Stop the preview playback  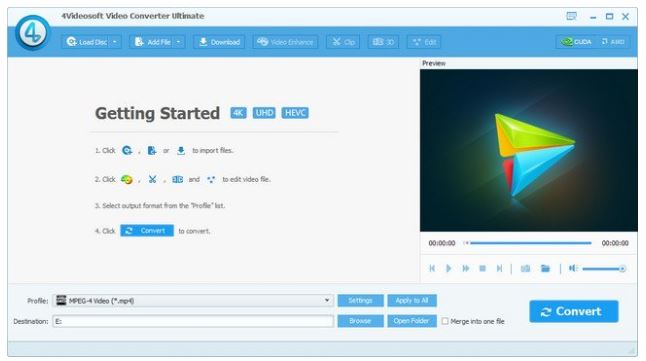click(482, 269)
